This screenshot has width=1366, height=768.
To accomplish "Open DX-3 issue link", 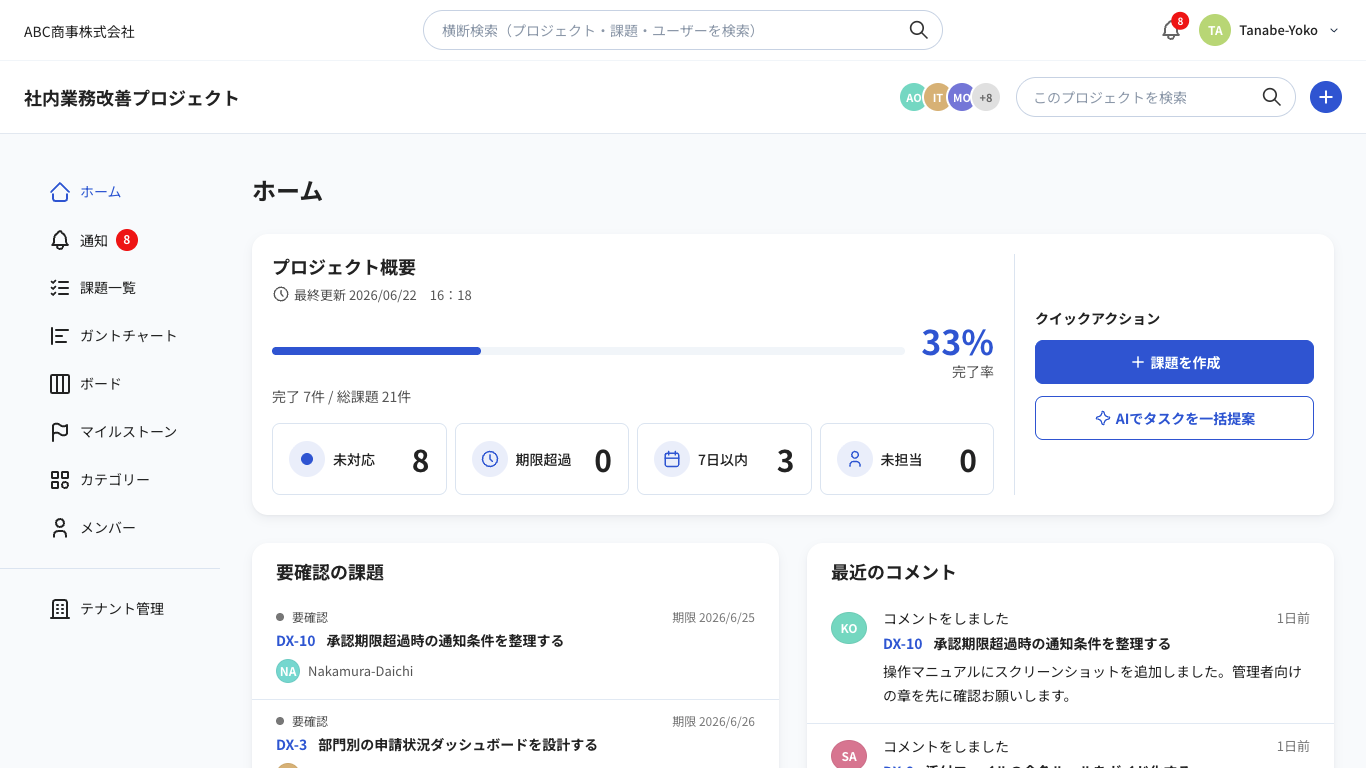I will 292,745.
